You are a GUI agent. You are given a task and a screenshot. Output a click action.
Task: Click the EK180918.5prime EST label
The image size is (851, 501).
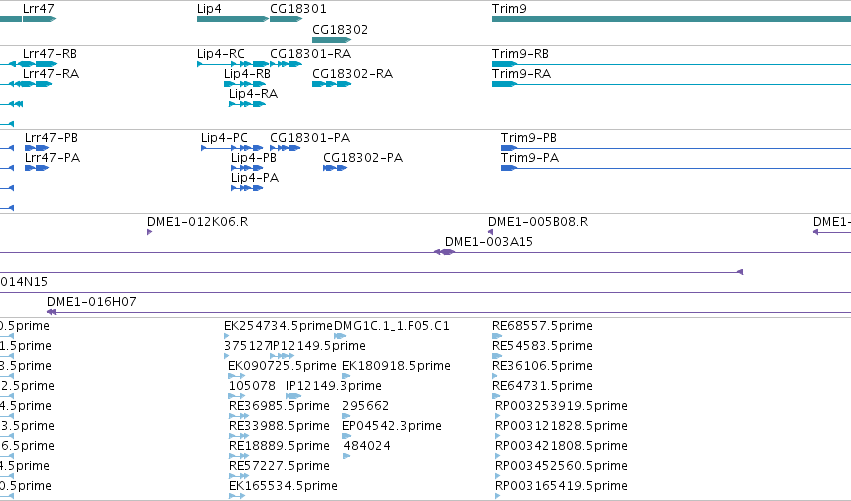[396, 366]
